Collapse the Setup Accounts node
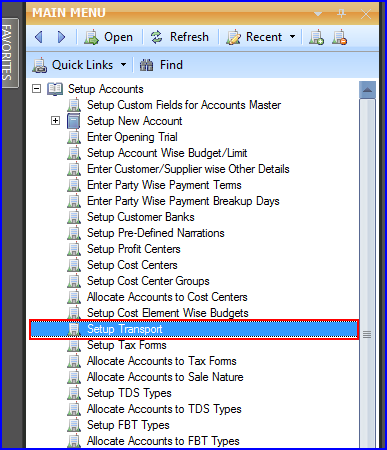 coord(36,89)
